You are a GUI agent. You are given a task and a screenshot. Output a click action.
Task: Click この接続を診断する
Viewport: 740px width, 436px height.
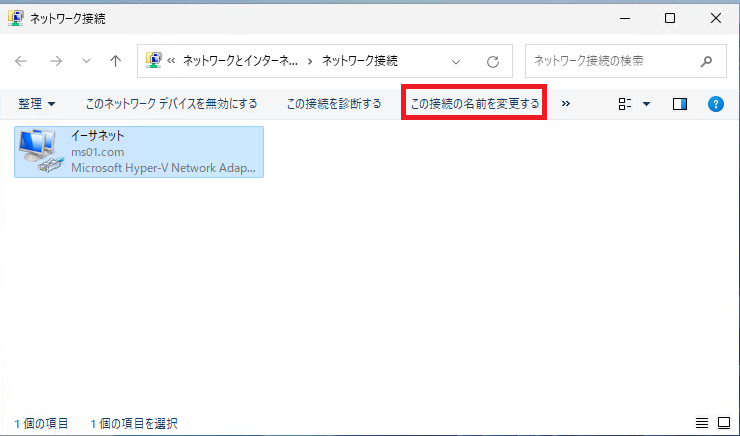click(x=334, y=104)
